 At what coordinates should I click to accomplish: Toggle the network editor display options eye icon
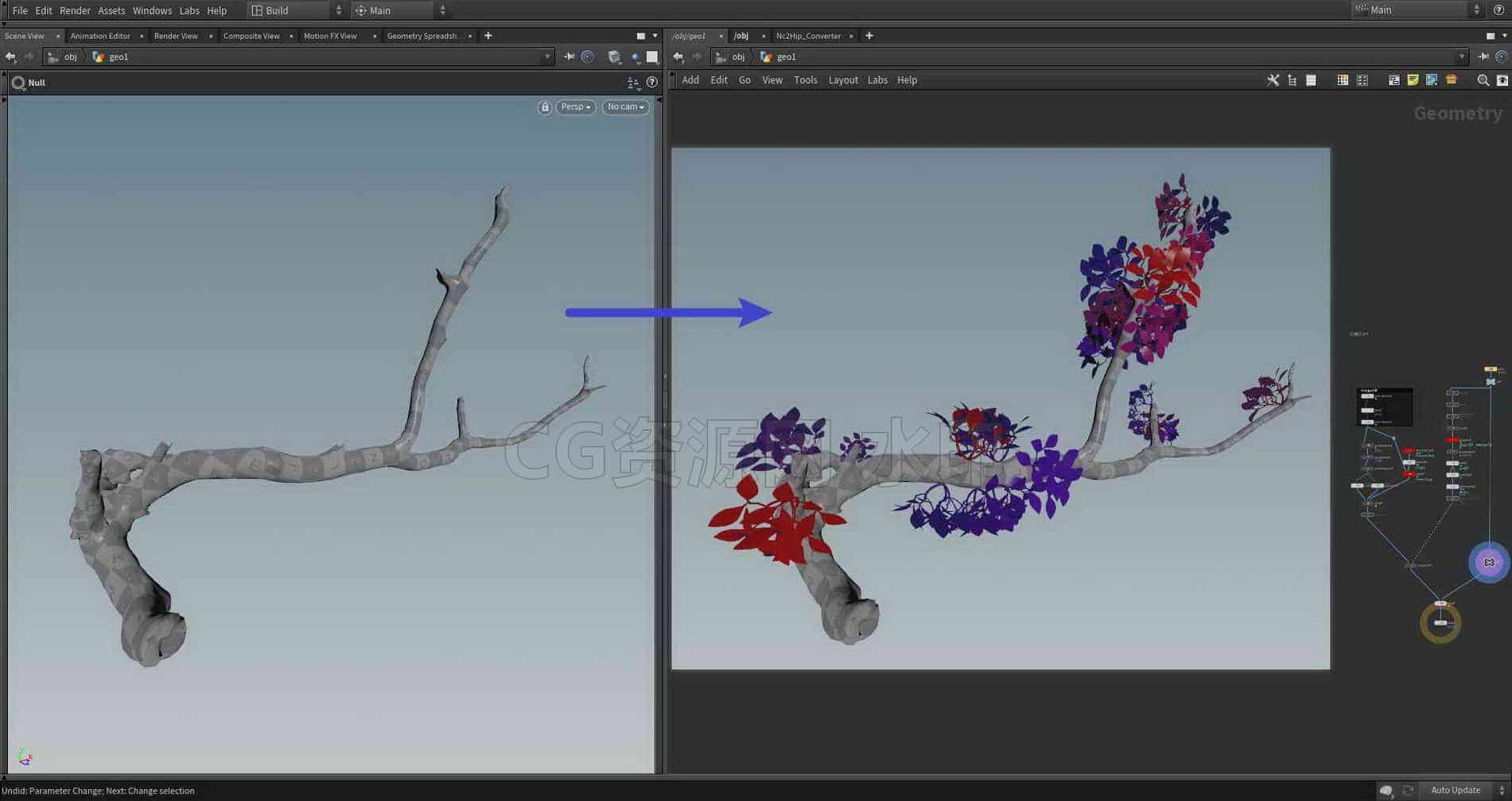pyautogui.click(x=1502, y=80)
